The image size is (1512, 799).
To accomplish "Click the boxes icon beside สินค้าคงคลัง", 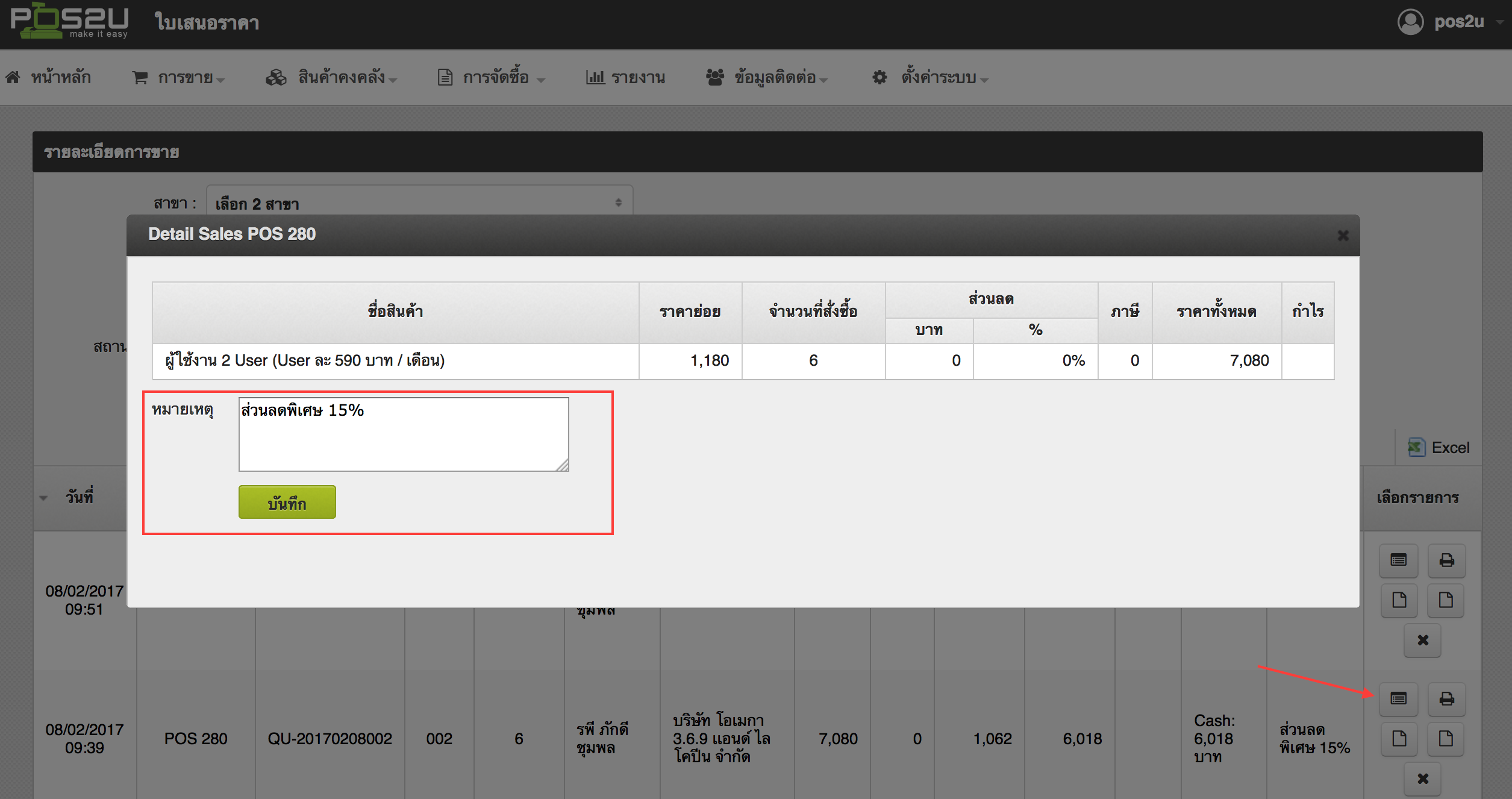I will tap(276, 78).
